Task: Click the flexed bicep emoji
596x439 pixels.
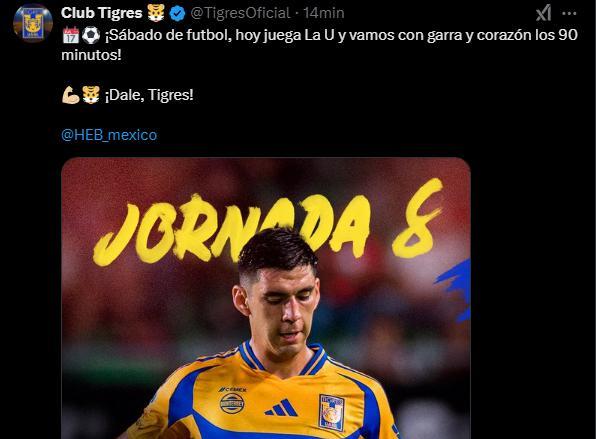Action: [x=71, y=95]
